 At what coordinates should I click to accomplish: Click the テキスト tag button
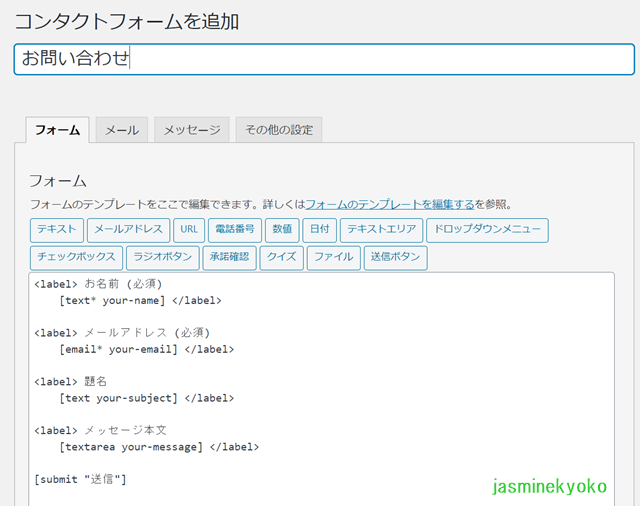[x=57, y=230]
